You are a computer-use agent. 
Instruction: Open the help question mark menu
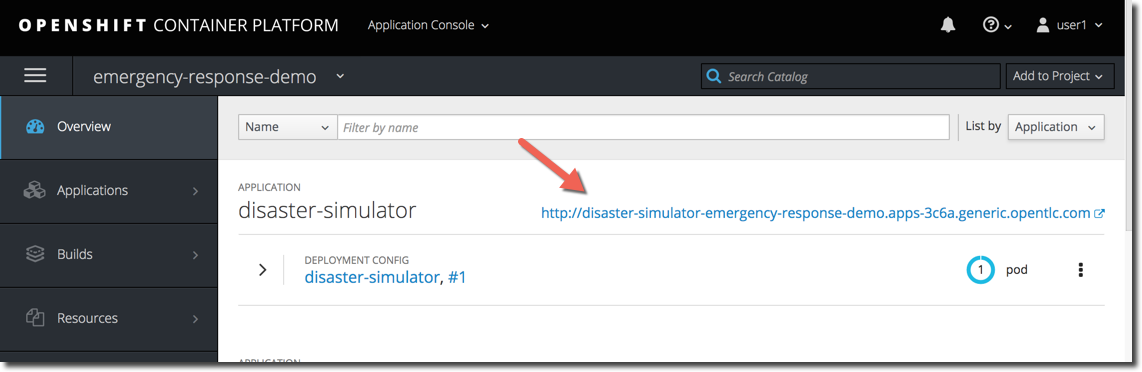pyautogui.click(x=997, y=25)
